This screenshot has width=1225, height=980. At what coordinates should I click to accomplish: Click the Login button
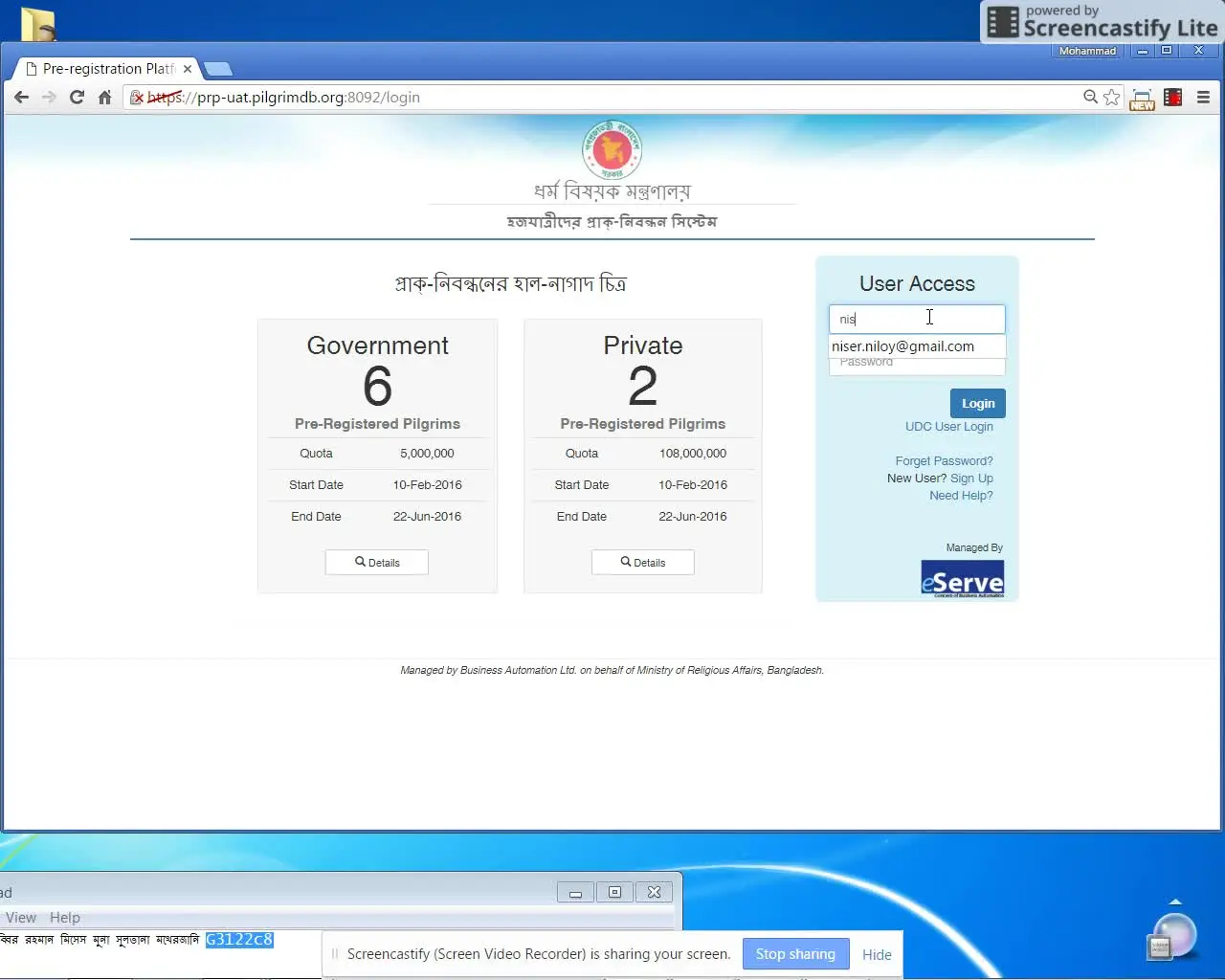click(977, 403)
